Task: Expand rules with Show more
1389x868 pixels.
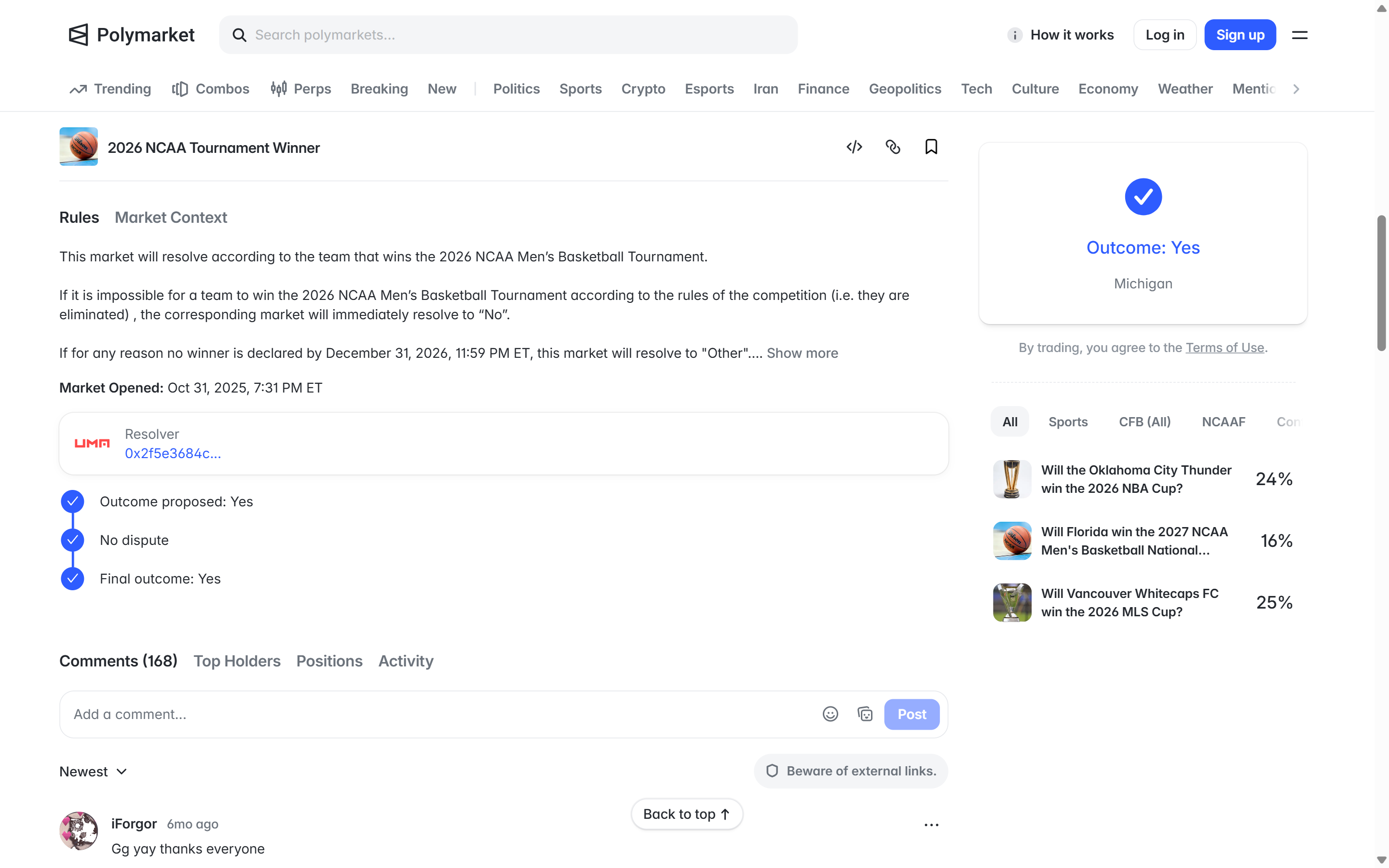Action: (x=802, y=353)
